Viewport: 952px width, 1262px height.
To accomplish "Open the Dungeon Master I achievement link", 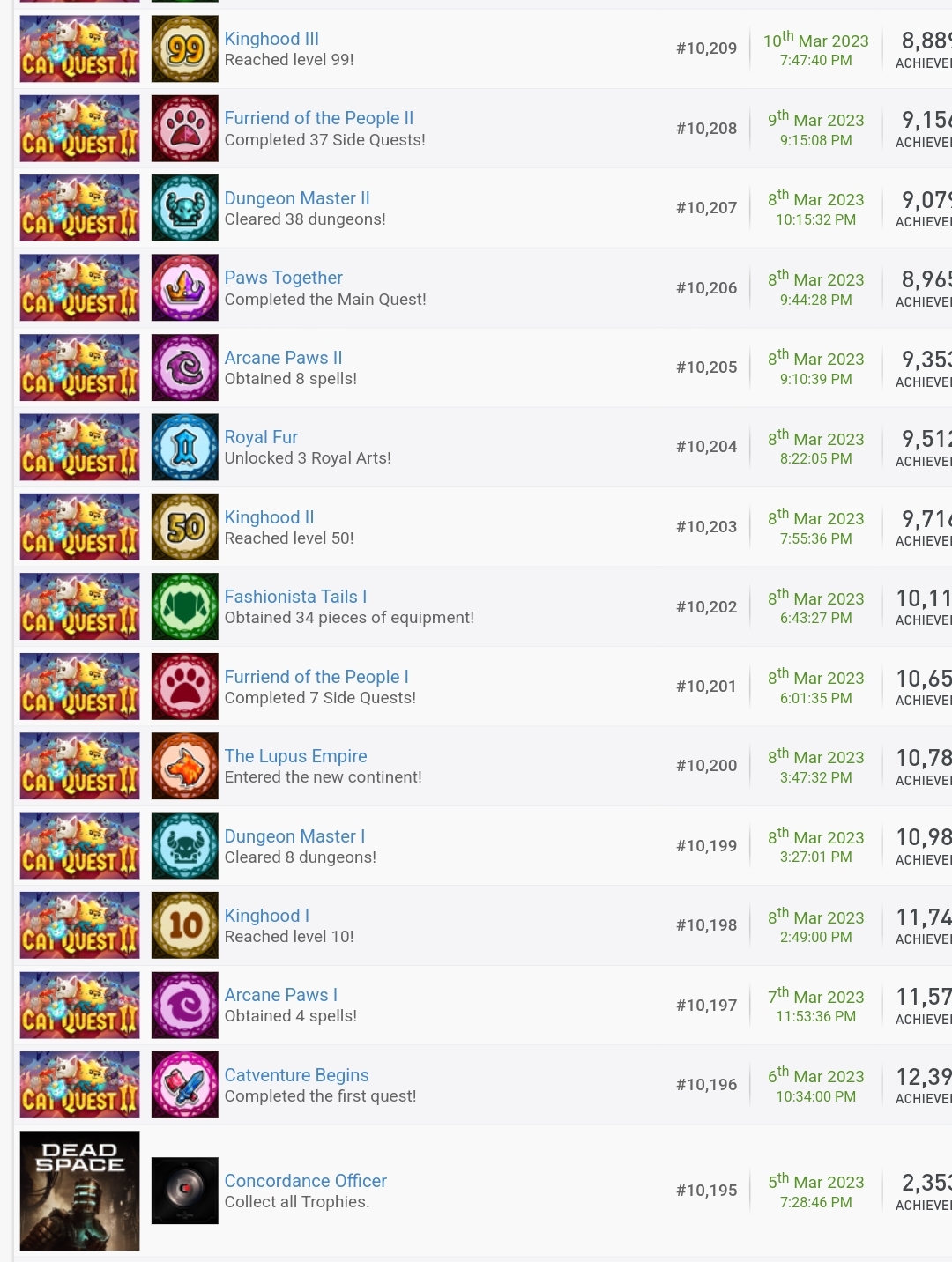I will [x=294, y=836].
